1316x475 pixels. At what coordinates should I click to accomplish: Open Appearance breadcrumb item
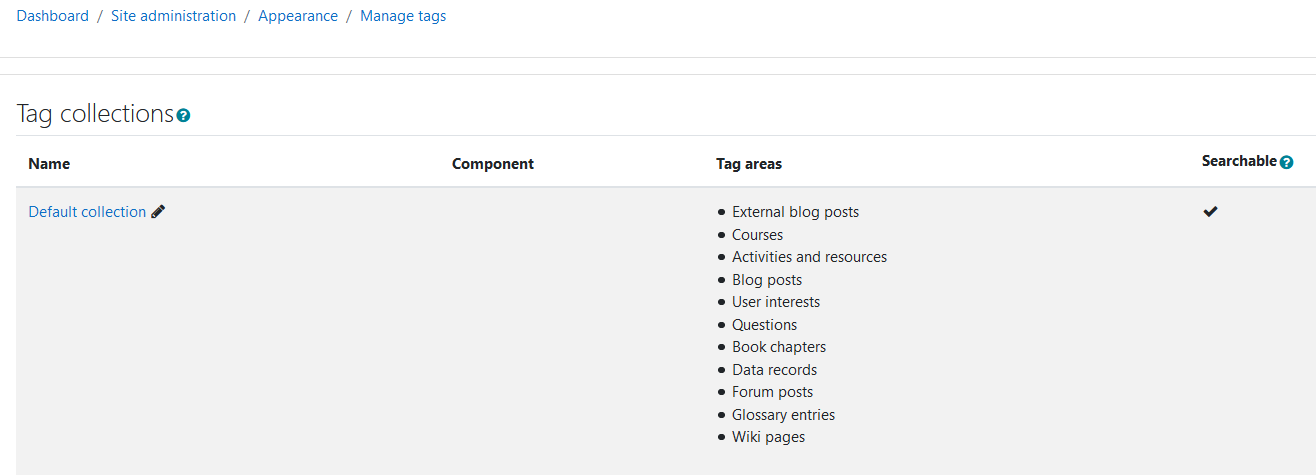(298, 16)
